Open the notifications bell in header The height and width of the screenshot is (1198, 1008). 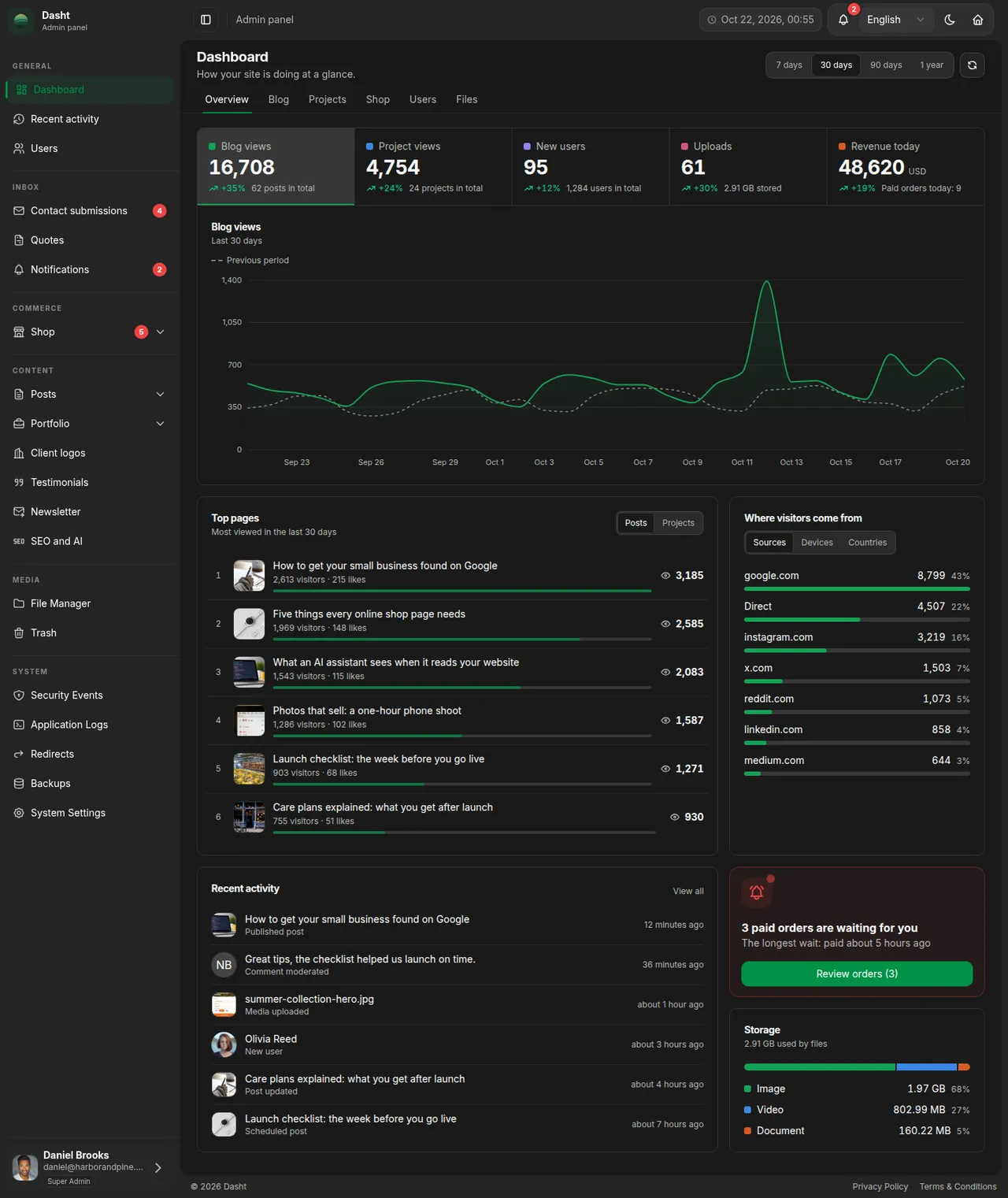(x=843, y=20)
